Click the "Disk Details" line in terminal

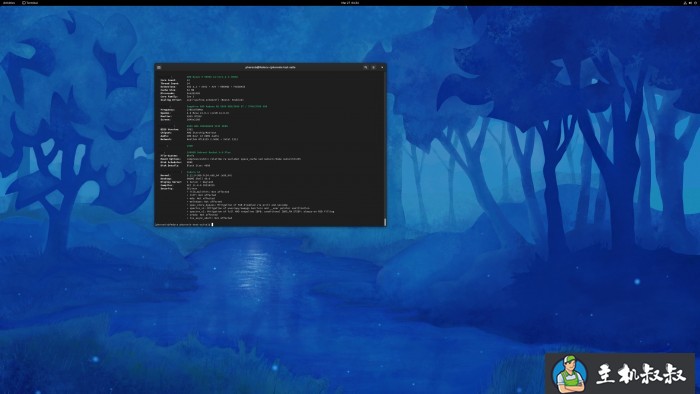click(x=185, y=166)
